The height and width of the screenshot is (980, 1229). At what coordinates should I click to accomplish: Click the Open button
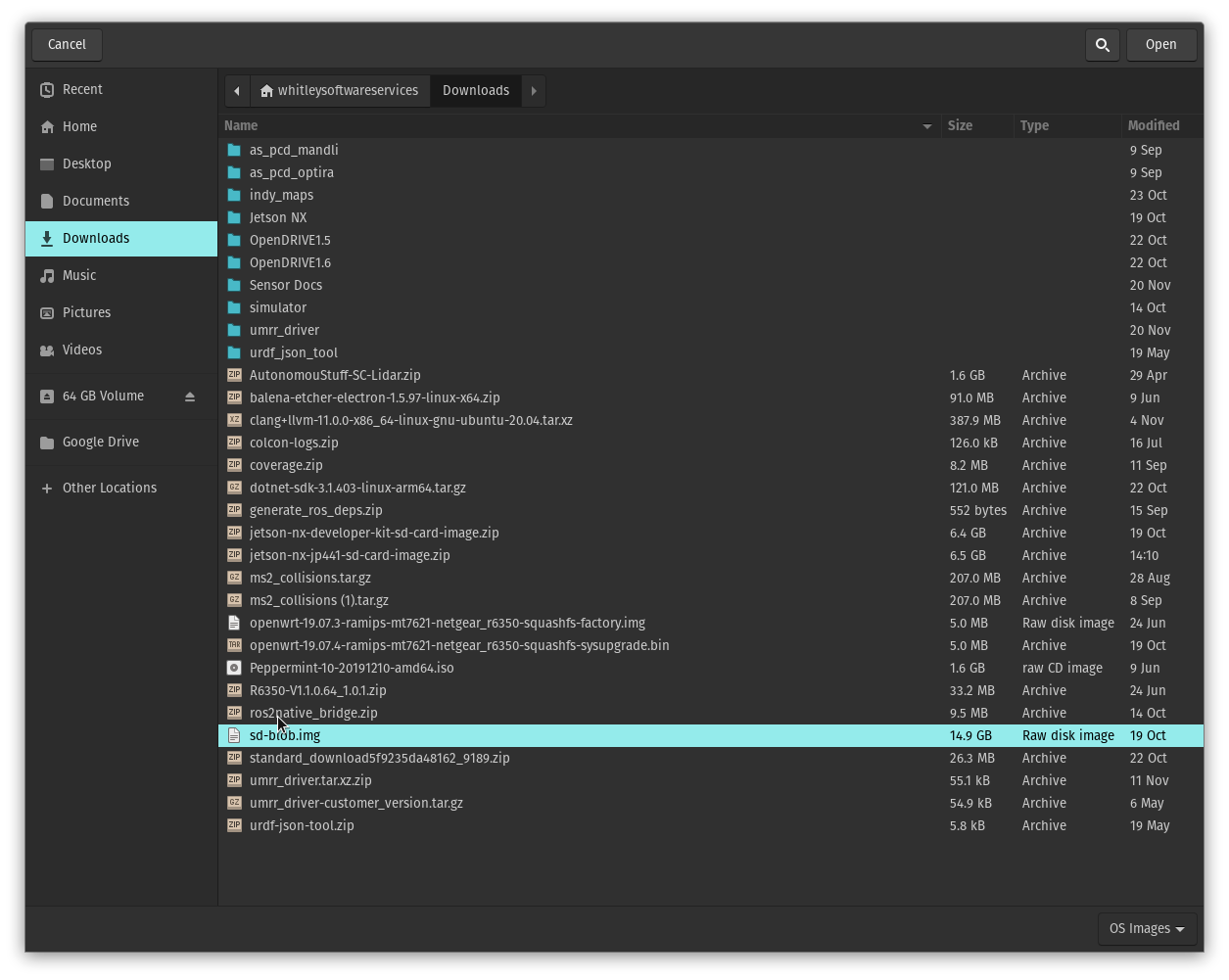point(1161,45)
